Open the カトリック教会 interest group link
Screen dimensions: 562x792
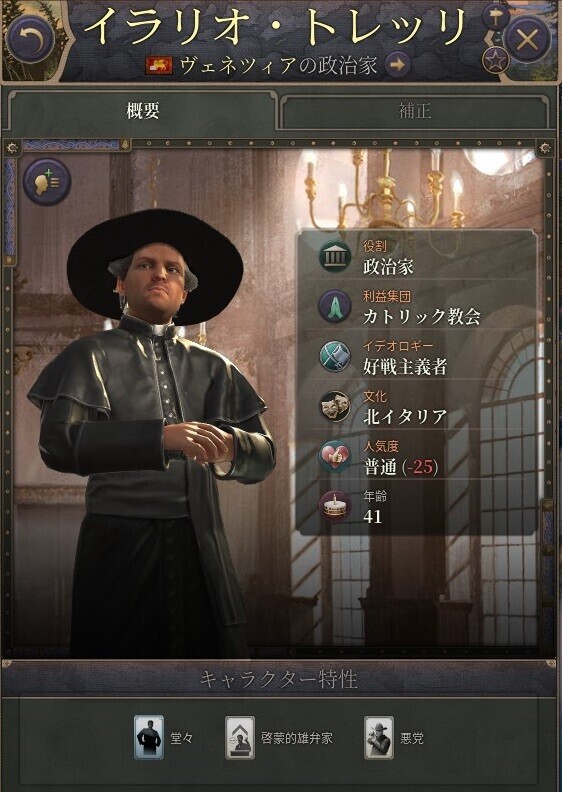pyautogui.click(x=422, y=317)
